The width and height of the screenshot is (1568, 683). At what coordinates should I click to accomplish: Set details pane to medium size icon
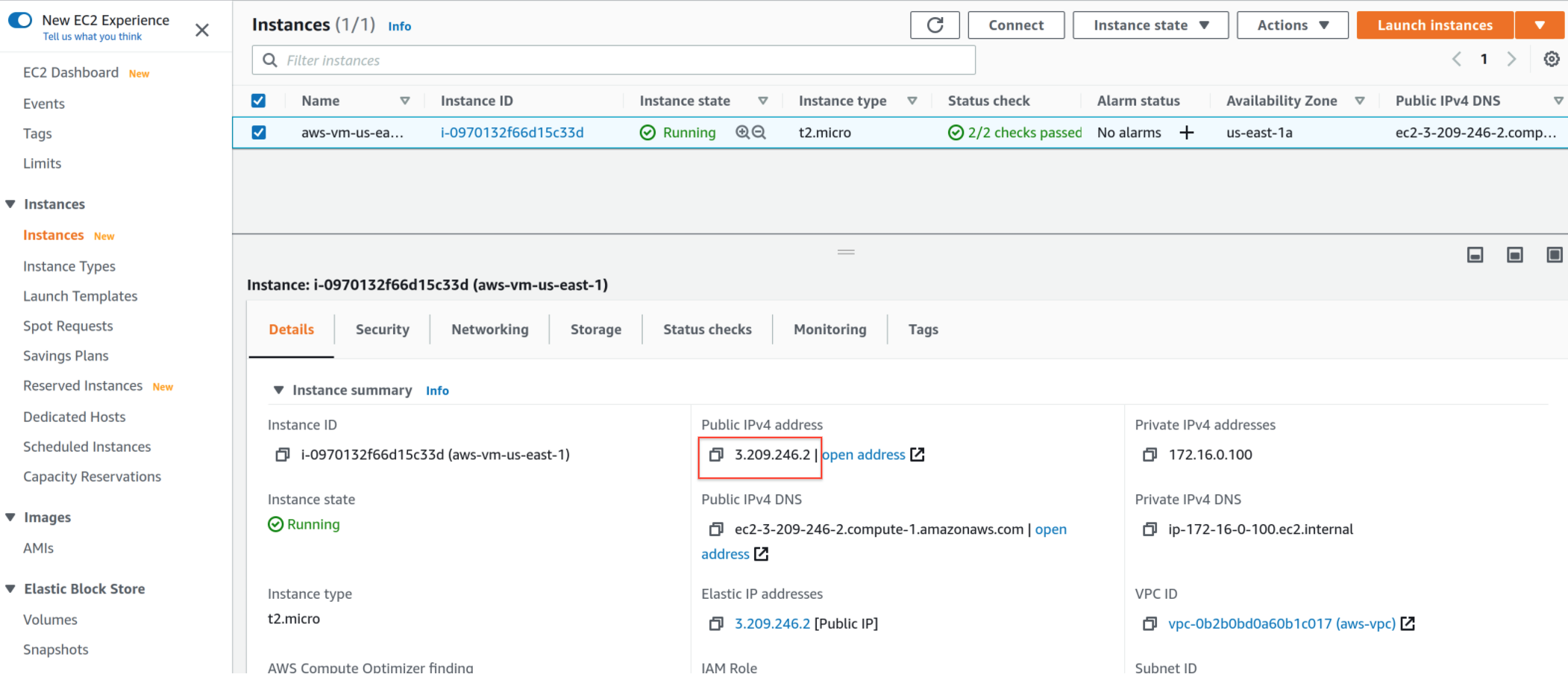point(1514,255)
